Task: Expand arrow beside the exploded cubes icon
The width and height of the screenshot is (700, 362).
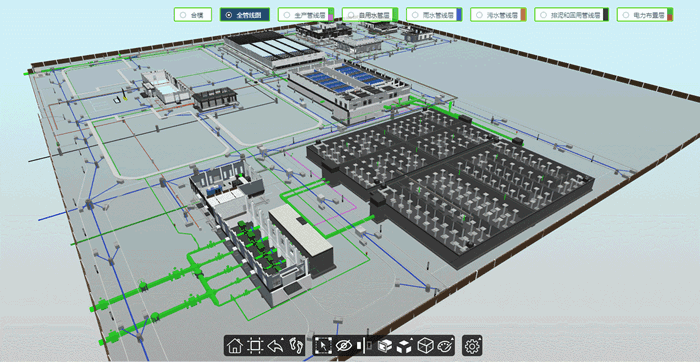Action: click(x=412, y=340)
